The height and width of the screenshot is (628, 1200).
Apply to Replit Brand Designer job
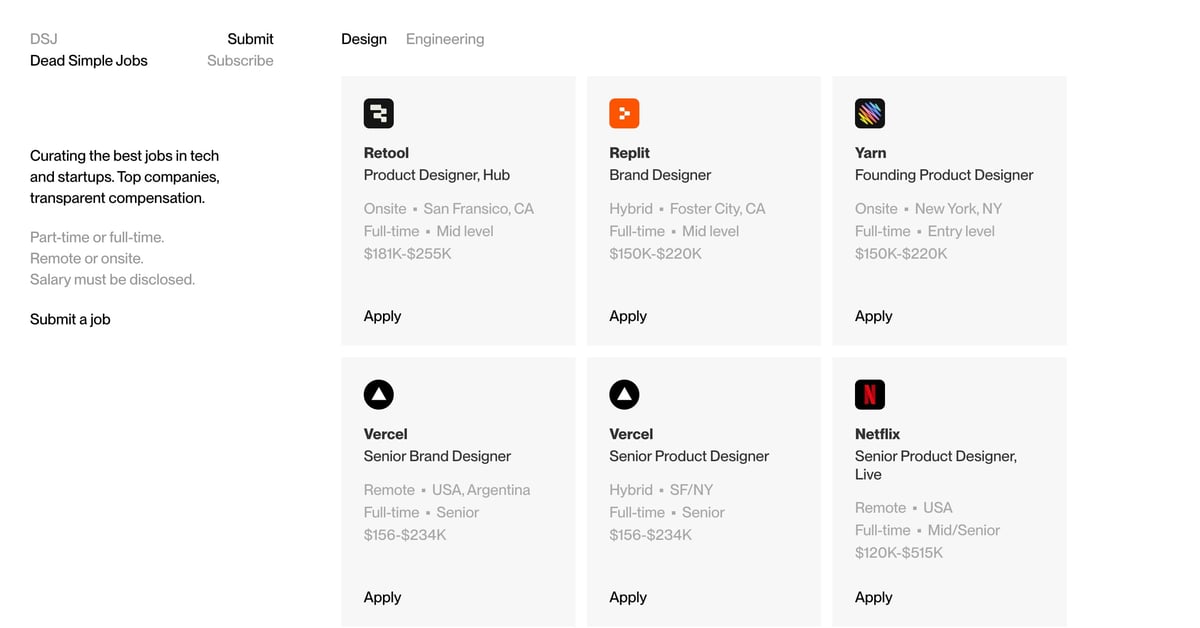628,316
